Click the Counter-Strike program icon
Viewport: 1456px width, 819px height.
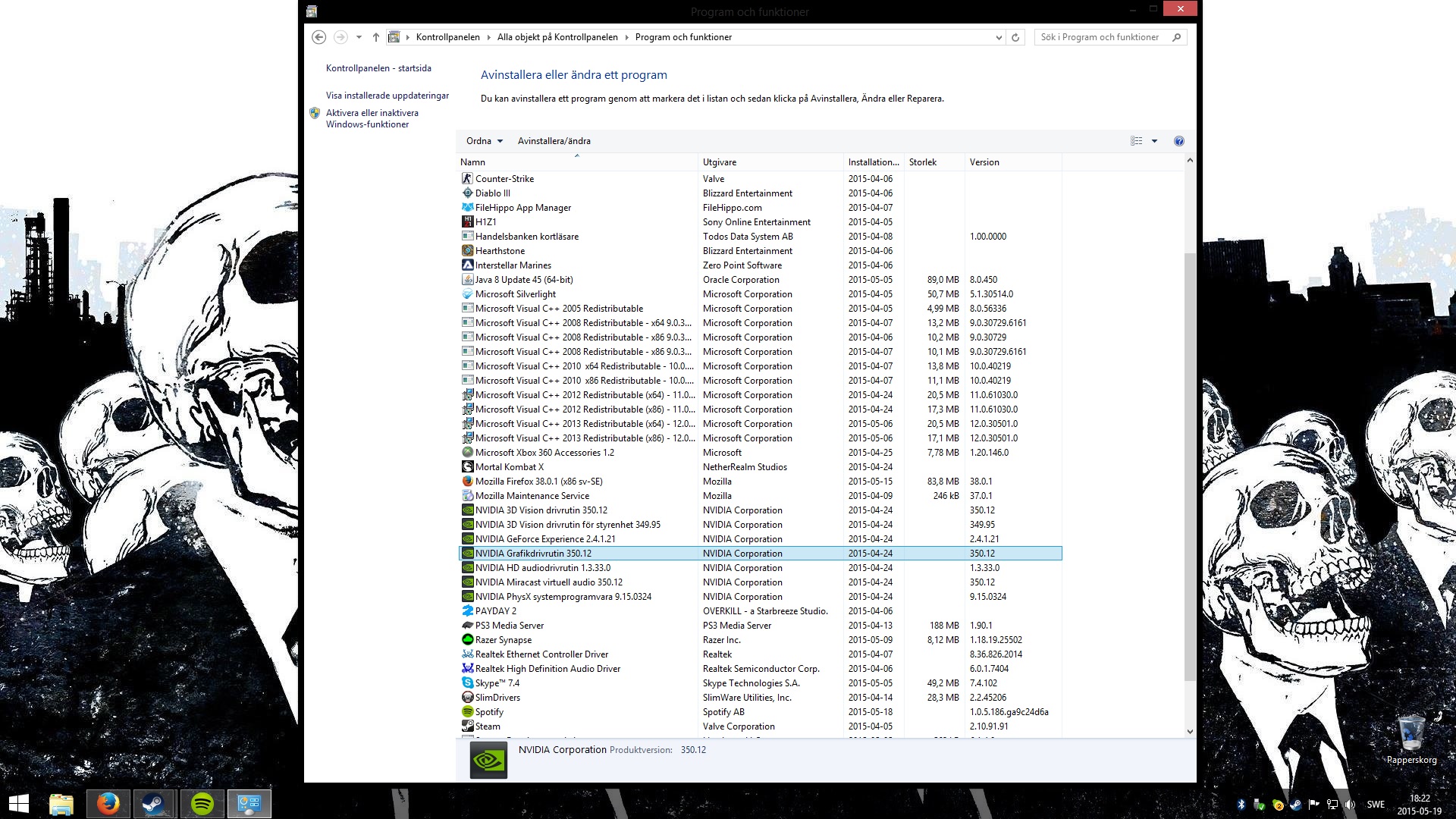467,179
